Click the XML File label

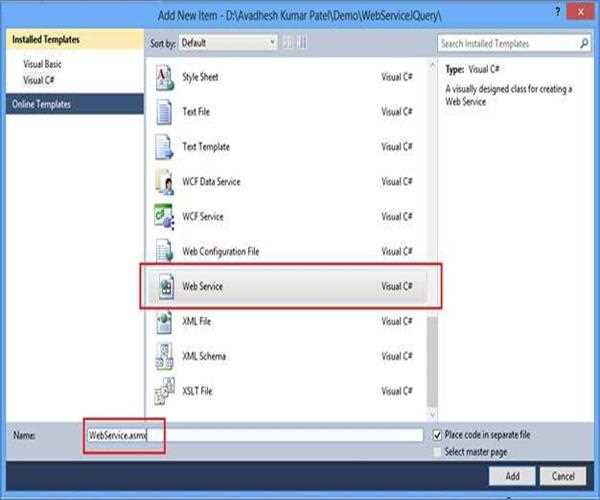tap(197, 321)
